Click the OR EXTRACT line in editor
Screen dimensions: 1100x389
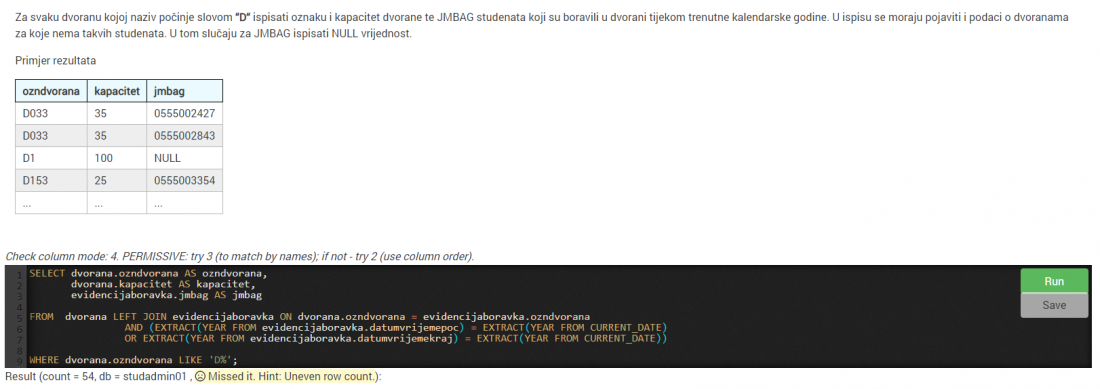(396, 339)
